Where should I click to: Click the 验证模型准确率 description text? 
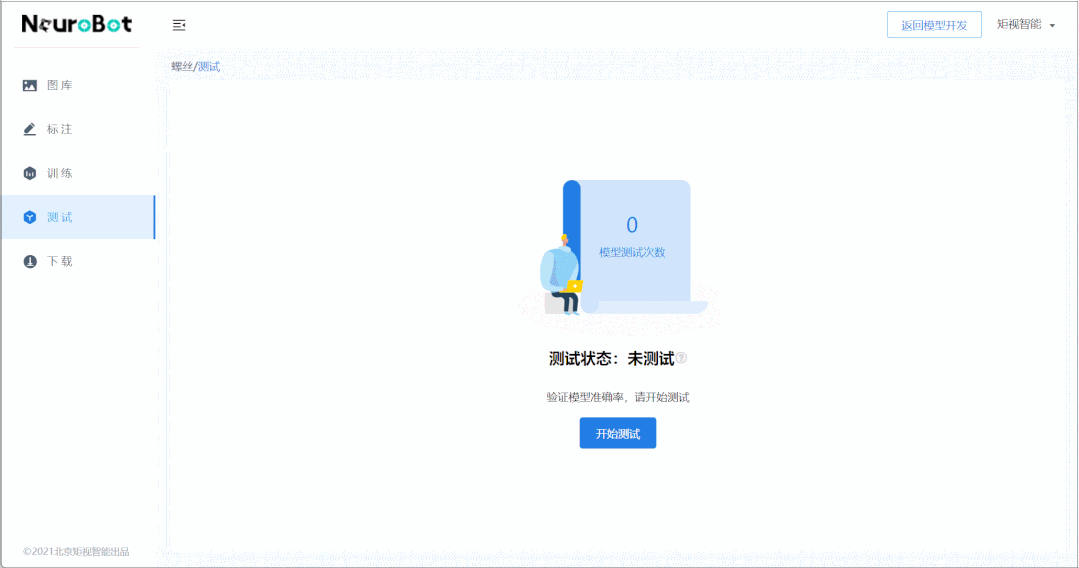click(617, 397)
